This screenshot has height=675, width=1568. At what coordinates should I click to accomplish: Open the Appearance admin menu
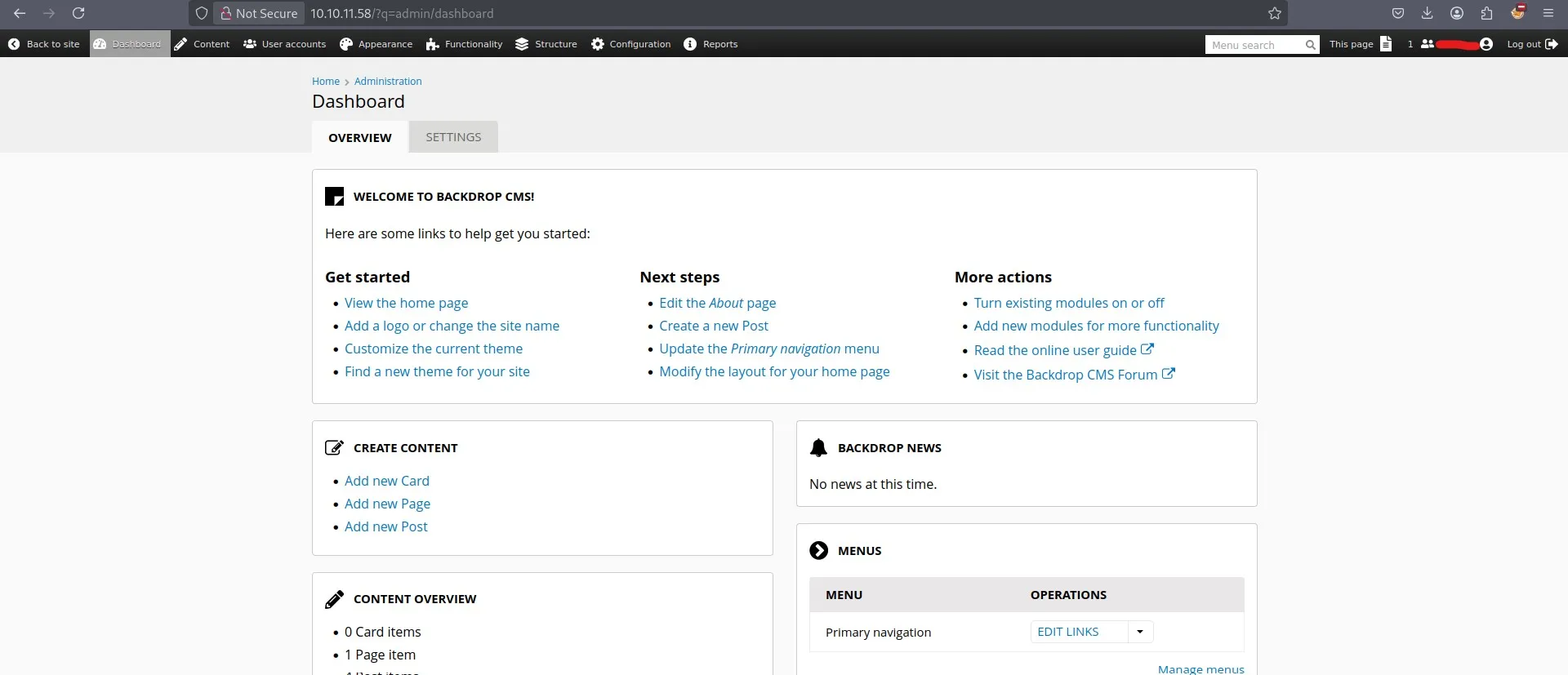(376, 44)
